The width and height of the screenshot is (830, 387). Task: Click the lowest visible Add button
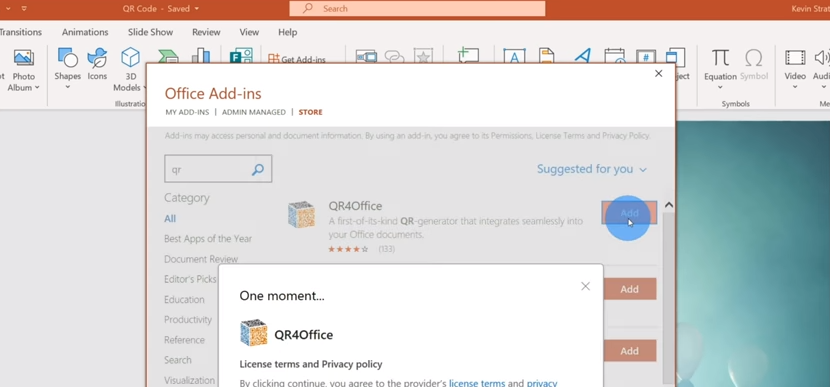point(629,351)
